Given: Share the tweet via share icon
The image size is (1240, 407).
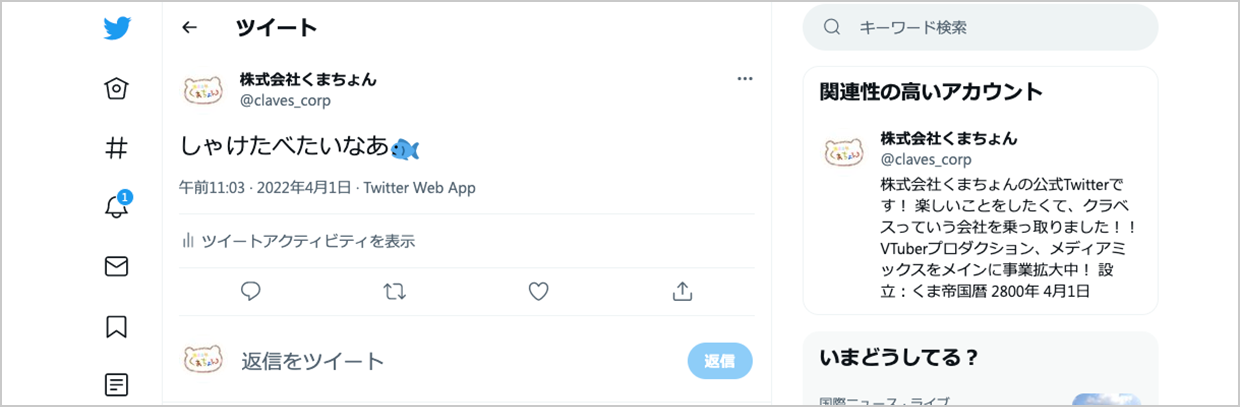Looking at the screenshot, I should (x=683, y=291).
